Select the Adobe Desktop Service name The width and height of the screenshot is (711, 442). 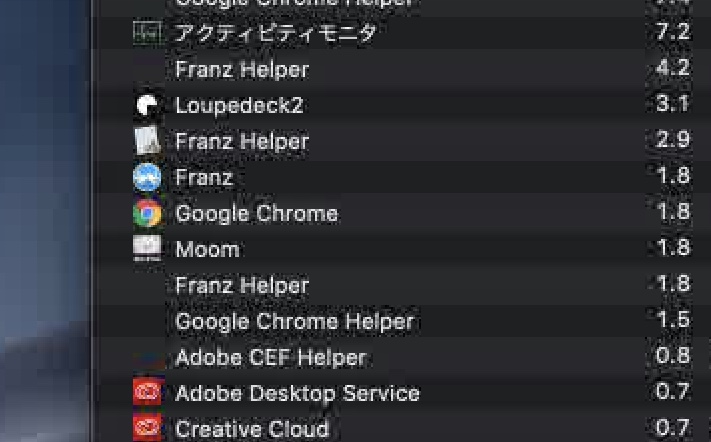point(298,393)
